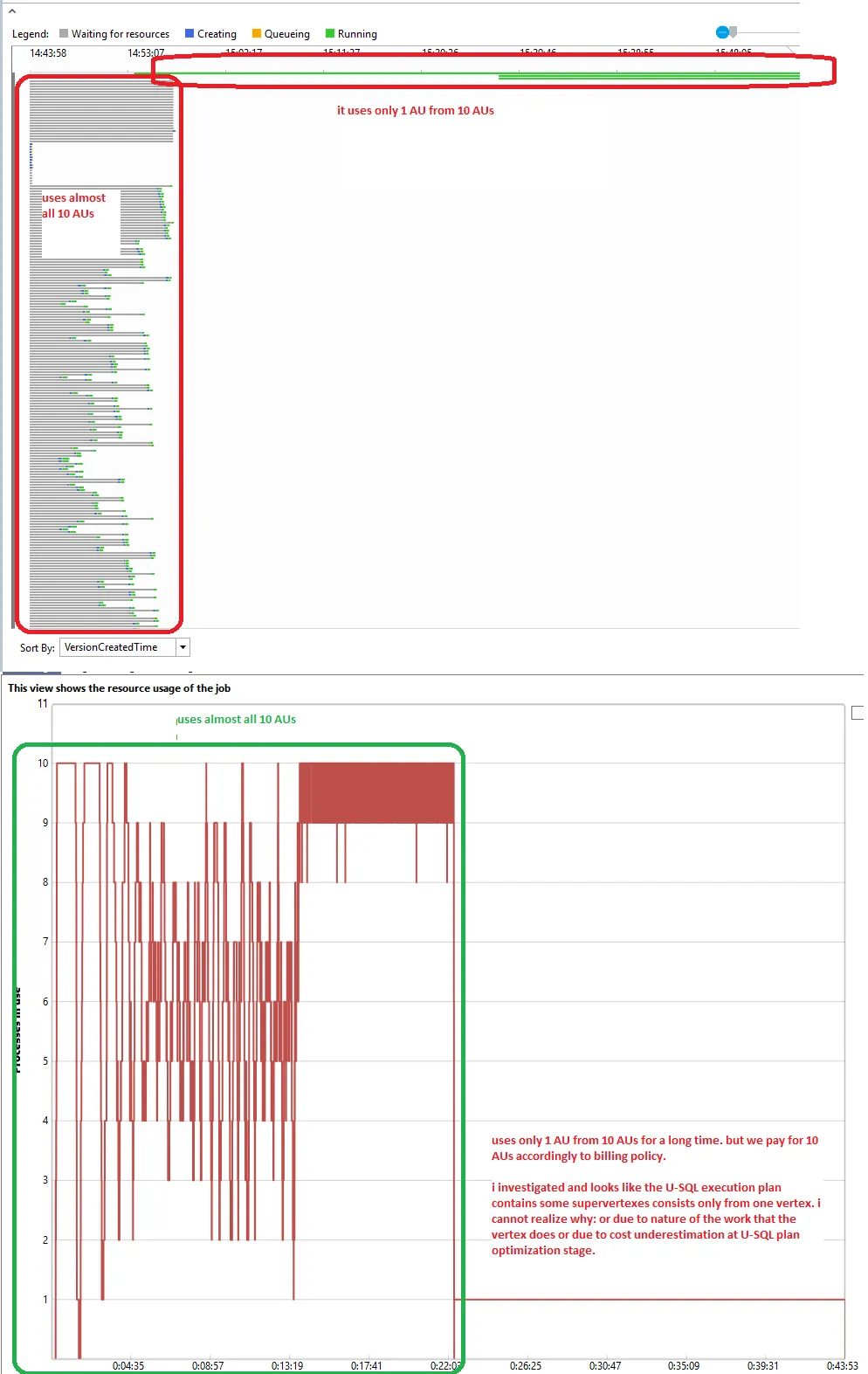Click the gray Waiting for resources legend swatch
868x1374 pixels.
tap(64, 34)
